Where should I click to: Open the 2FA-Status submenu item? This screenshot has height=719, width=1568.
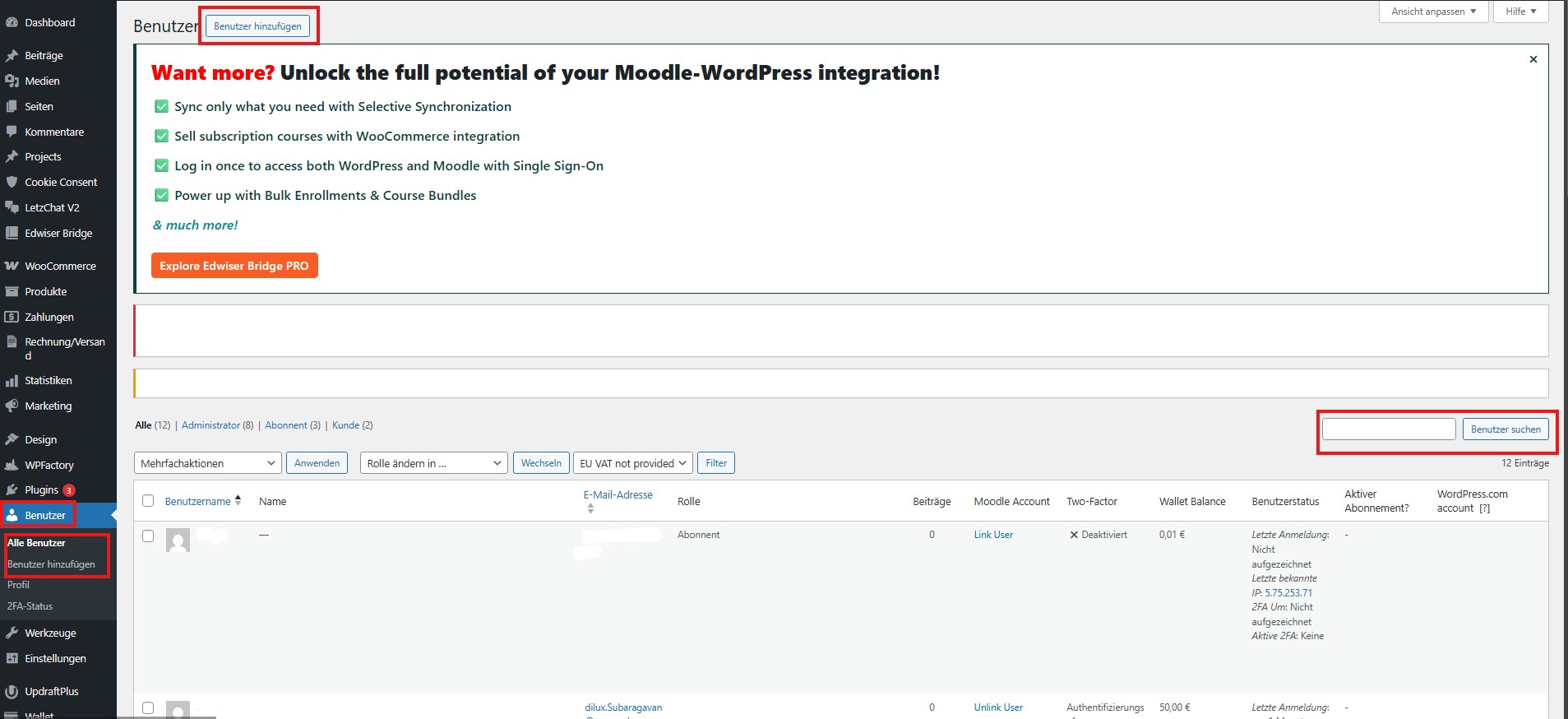pos(30,606)
